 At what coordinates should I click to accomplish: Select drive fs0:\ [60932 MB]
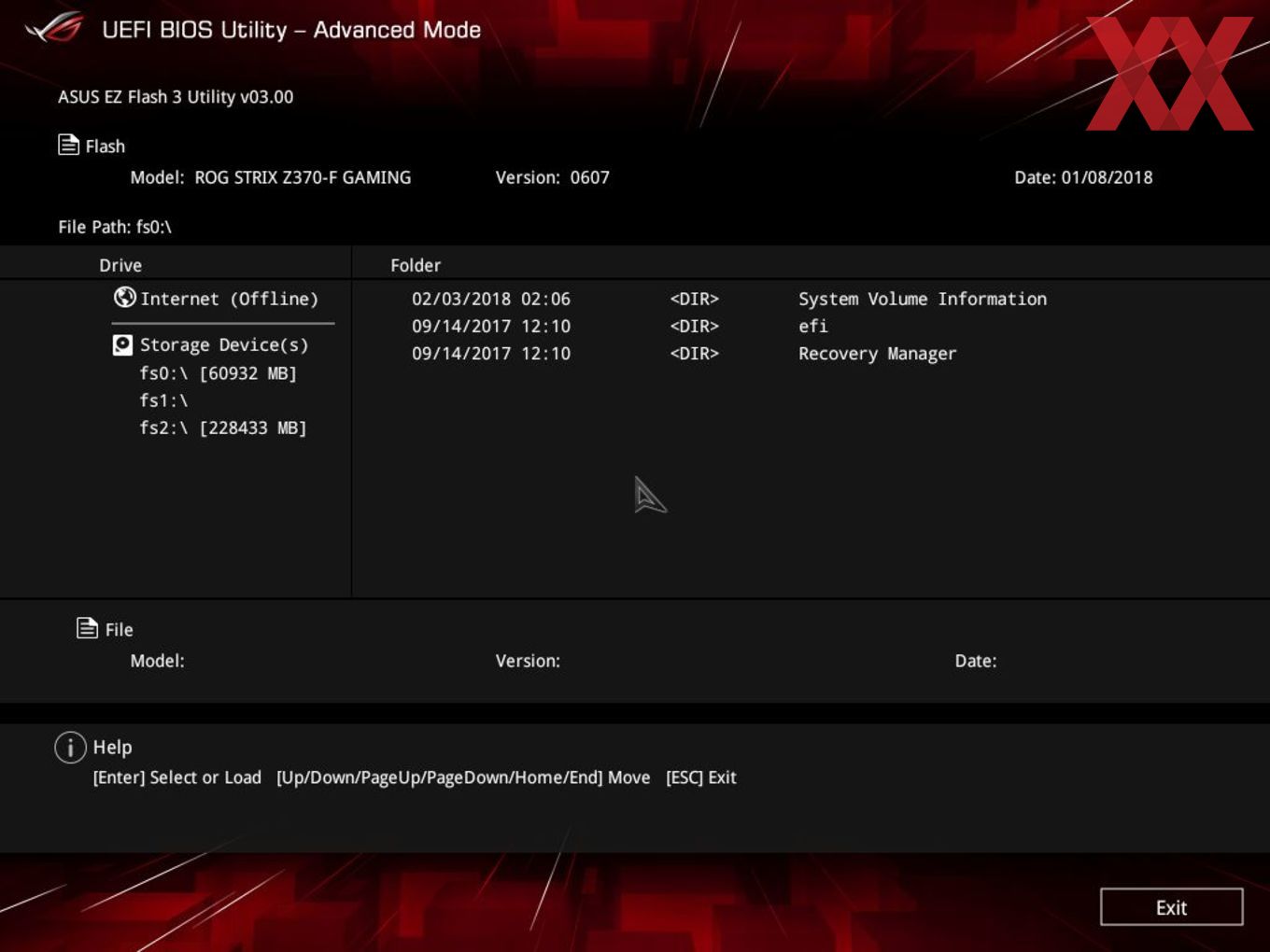click(219, 373)
